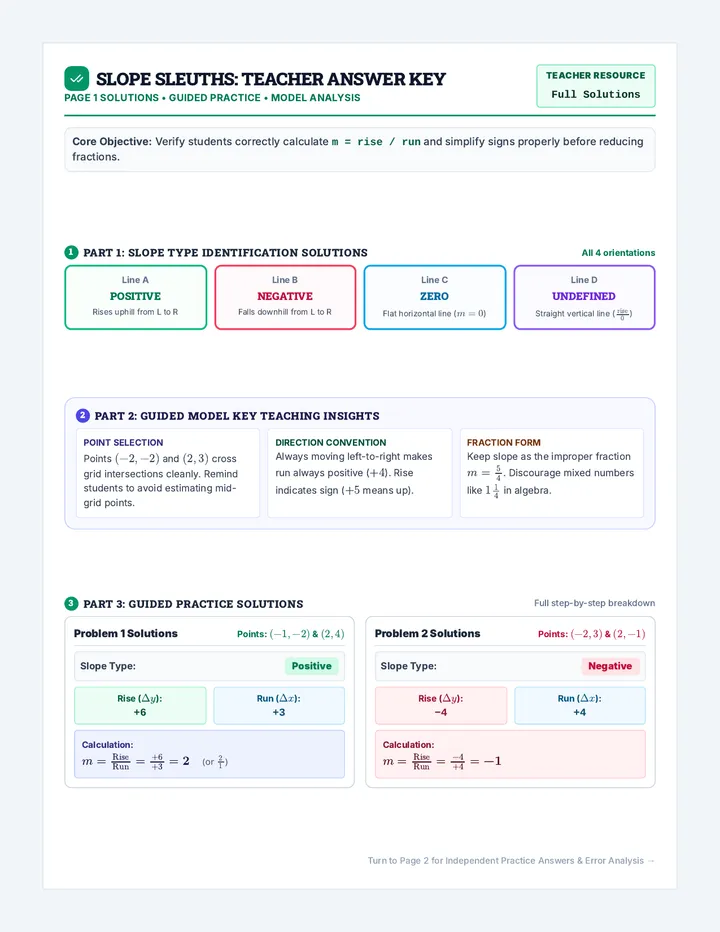720x932 pixels.
Task: Click the green checkmark logo icon
Action: (77, 78)
